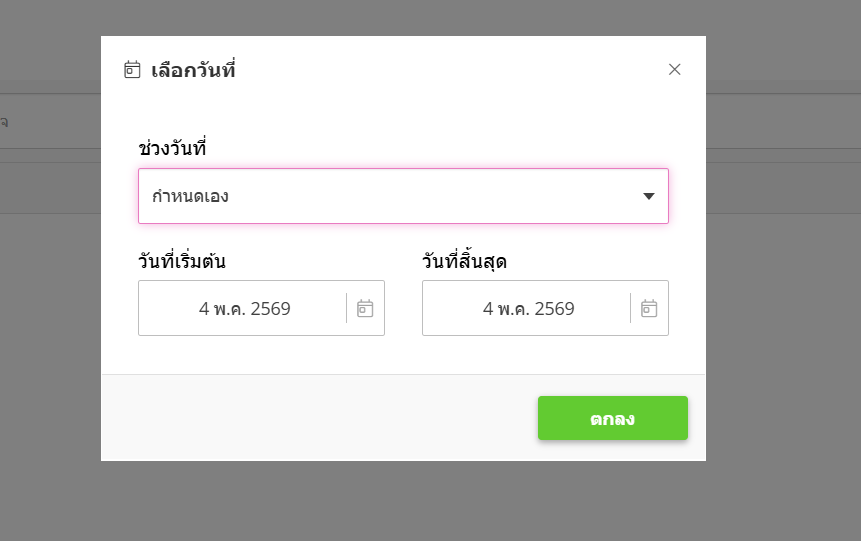Viewport: 861px width, 541px height.
Task: Select the end date value 4 พ.ค. 2569
Action: pos(528,309)
